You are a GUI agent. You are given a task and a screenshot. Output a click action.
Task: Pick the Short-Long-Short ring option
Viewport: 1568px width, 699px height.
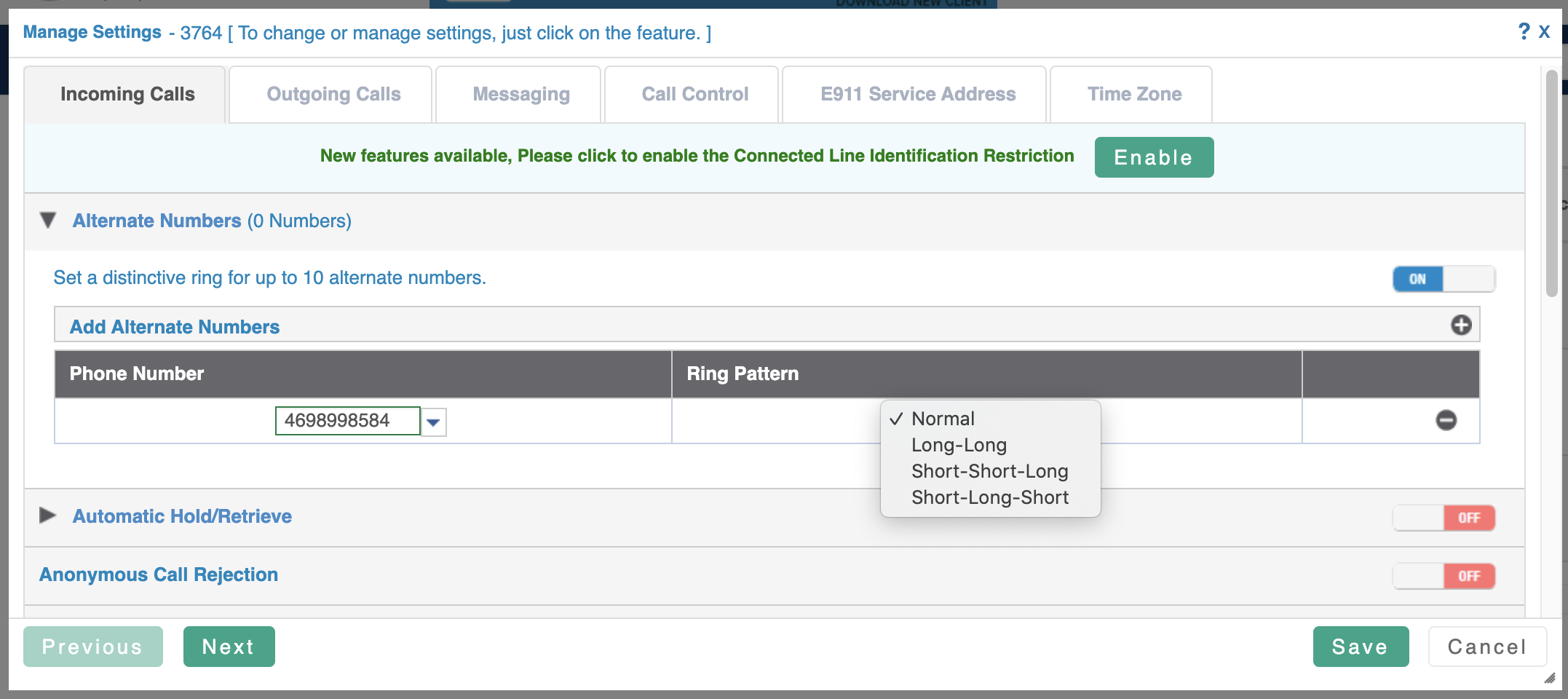989,497
